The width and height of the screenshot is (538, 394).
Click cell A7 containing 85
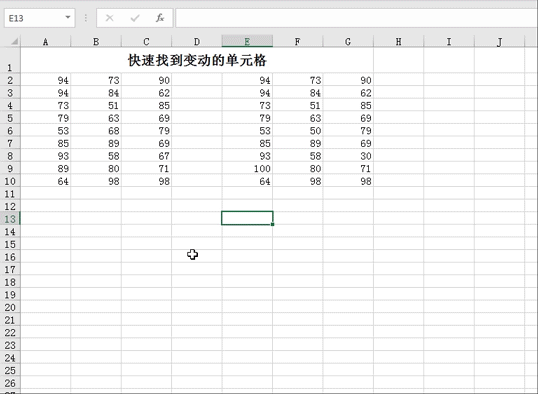tap(46, 143)
